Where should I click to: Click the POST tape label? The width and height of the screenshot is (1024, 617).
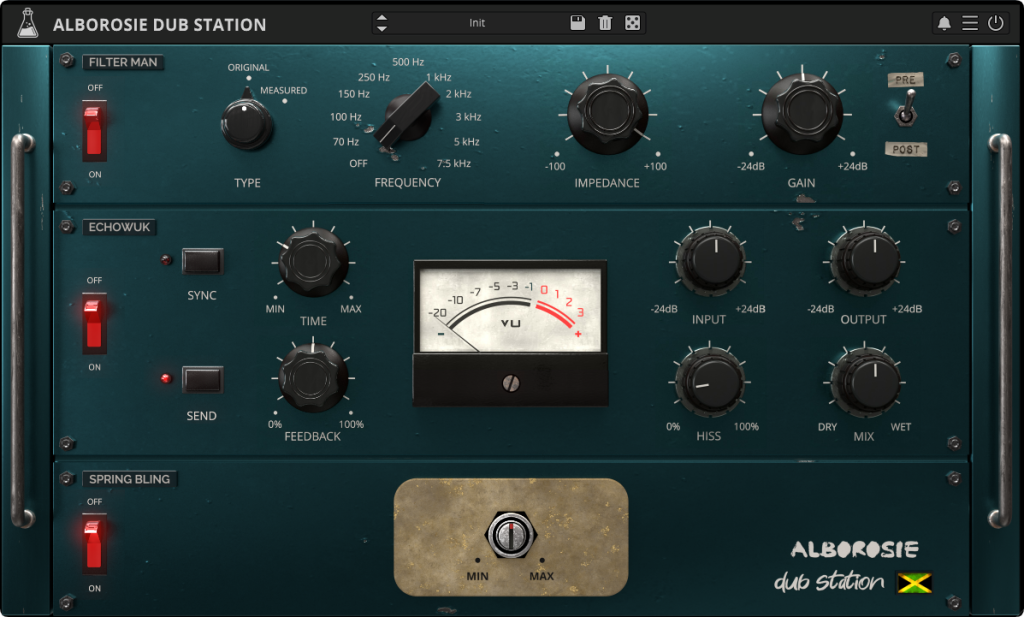click(x=906, y=150)
